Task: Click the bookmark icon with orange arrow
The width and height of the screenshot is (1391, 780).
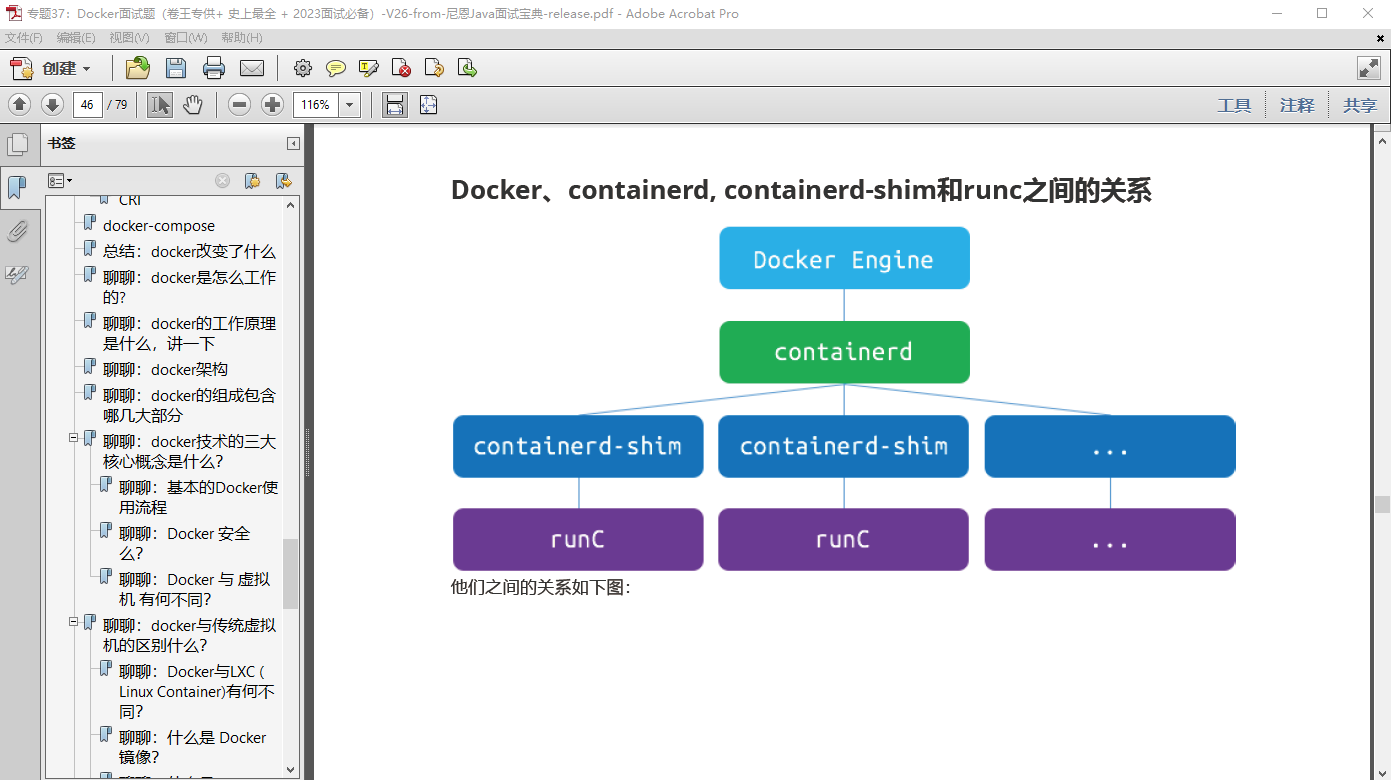Action: pos(283,181)
